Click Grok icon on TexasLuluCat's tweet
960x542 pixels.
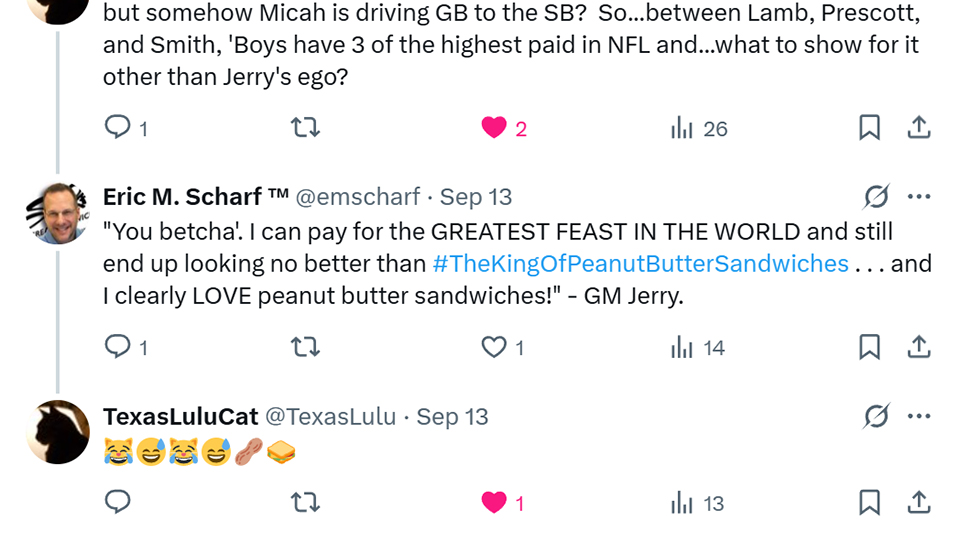click(x=876, y=416)
